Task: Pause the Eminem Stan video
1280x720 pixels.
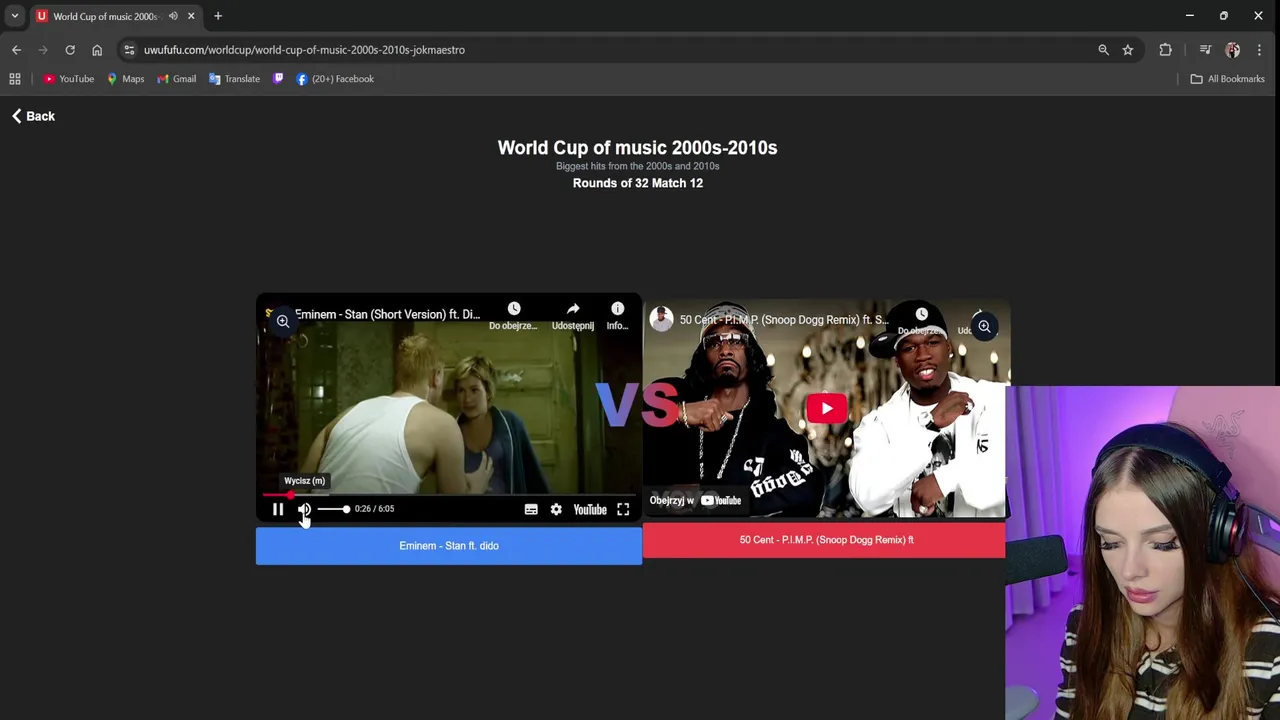Action: tap(278, 509)
